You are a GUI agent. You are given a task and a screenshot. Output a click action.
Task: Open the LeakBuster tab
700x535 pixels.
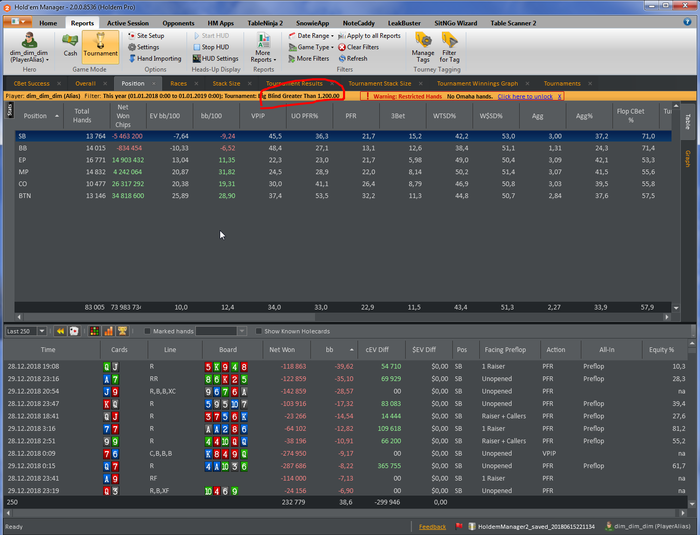click(404, 23)
